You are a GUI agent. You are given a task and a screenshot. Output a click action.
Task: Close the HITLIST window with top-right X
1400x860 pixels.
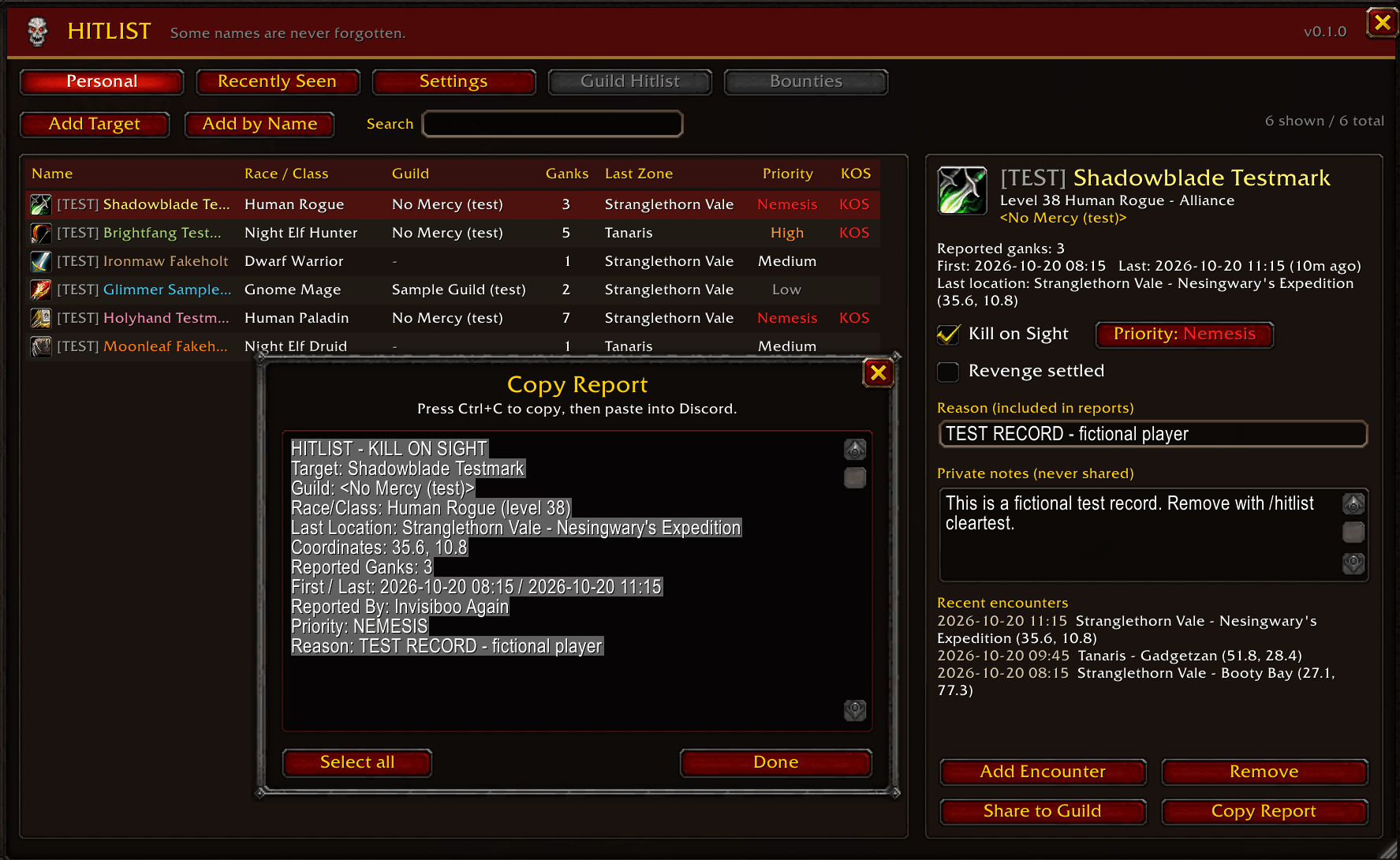1382,23
